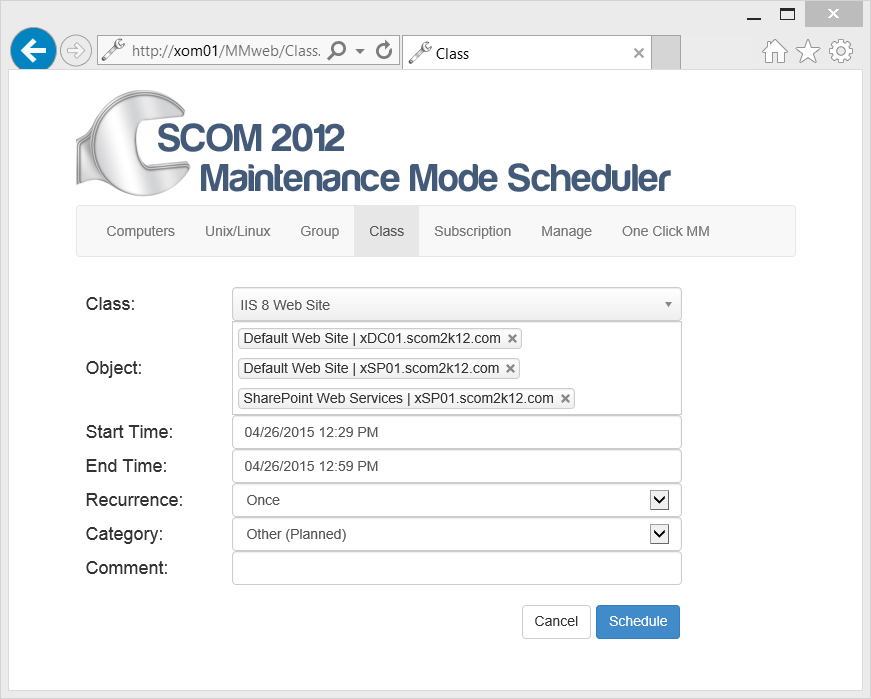
Task: Click the Schedule button
Action: [x=638, y=622]
